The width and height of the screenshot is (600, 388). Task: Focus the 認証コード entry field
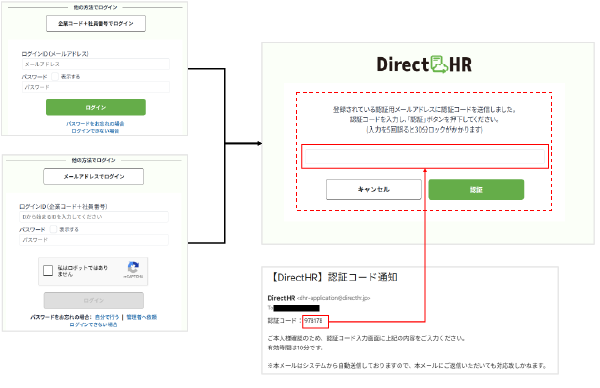425,157
